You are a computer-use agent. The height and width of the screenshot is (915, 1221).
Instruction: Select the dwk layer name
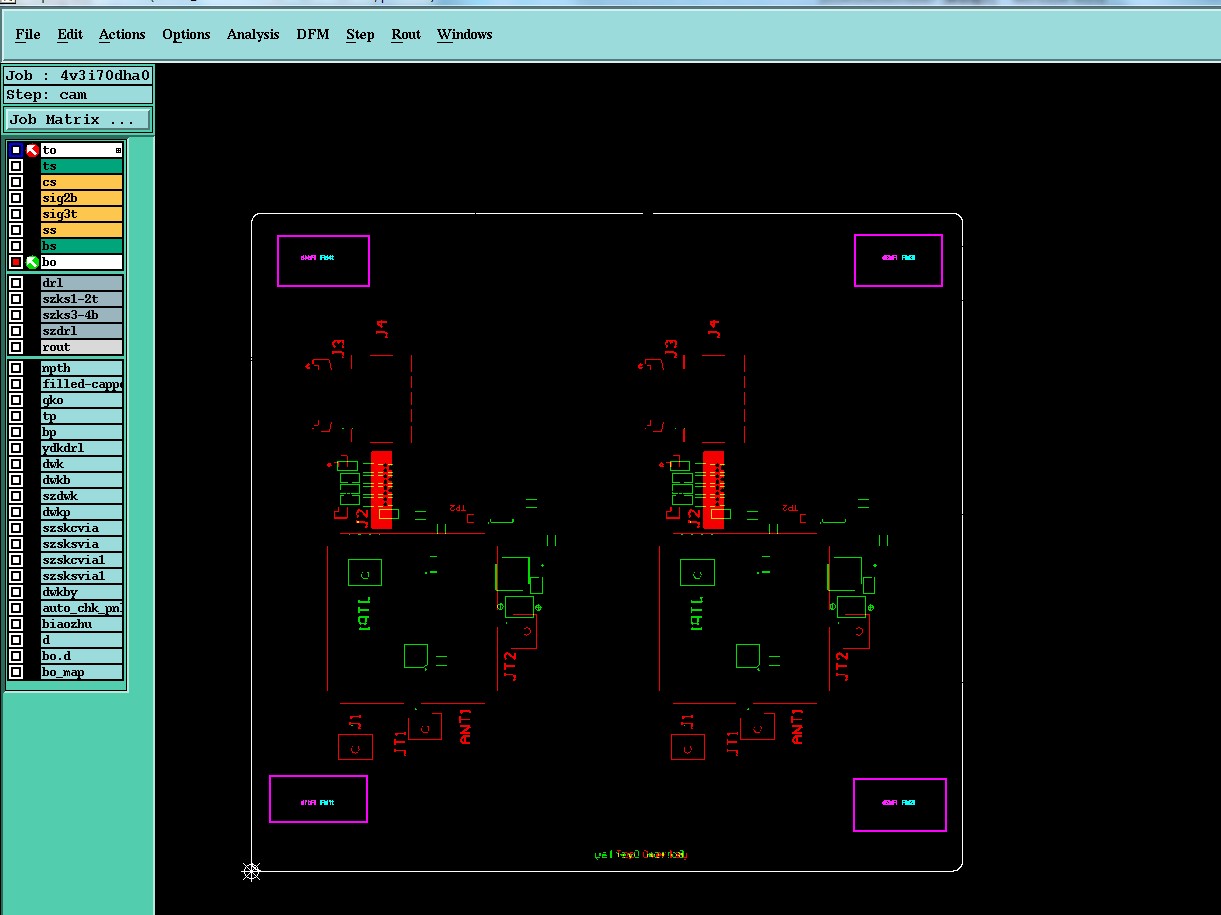[x=82, y=464]
